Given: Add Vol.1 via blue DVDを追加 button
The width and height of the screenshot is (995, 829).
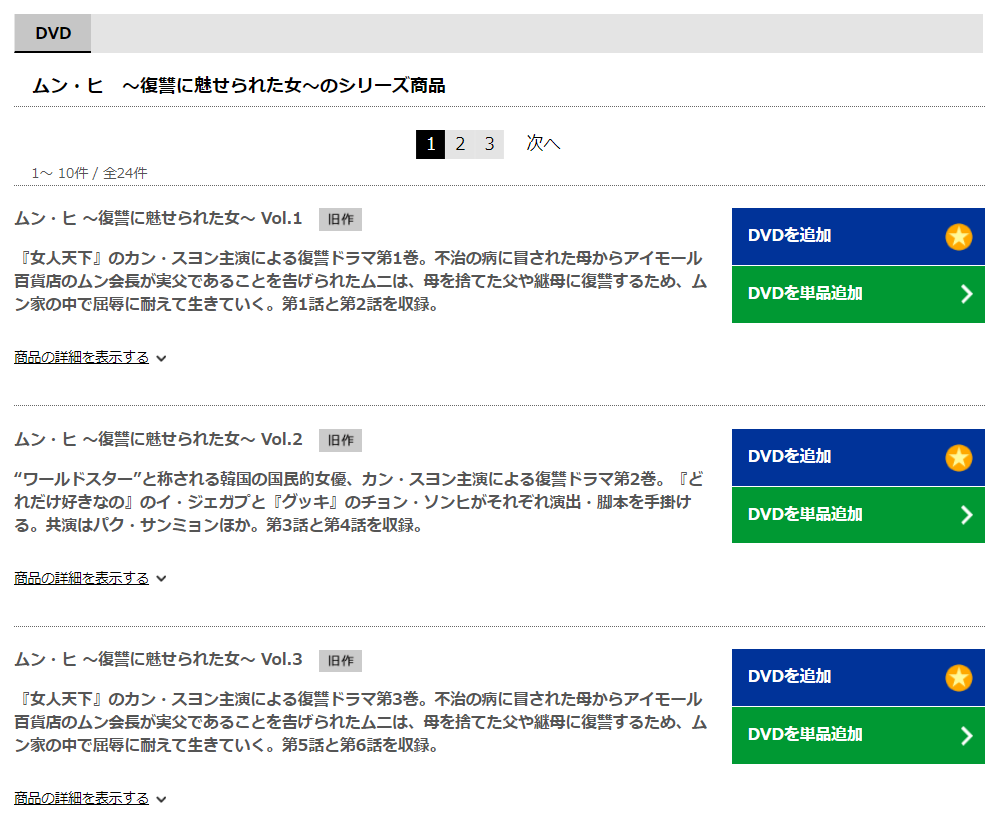Looking at the screenshot, I should pos(858,236).
